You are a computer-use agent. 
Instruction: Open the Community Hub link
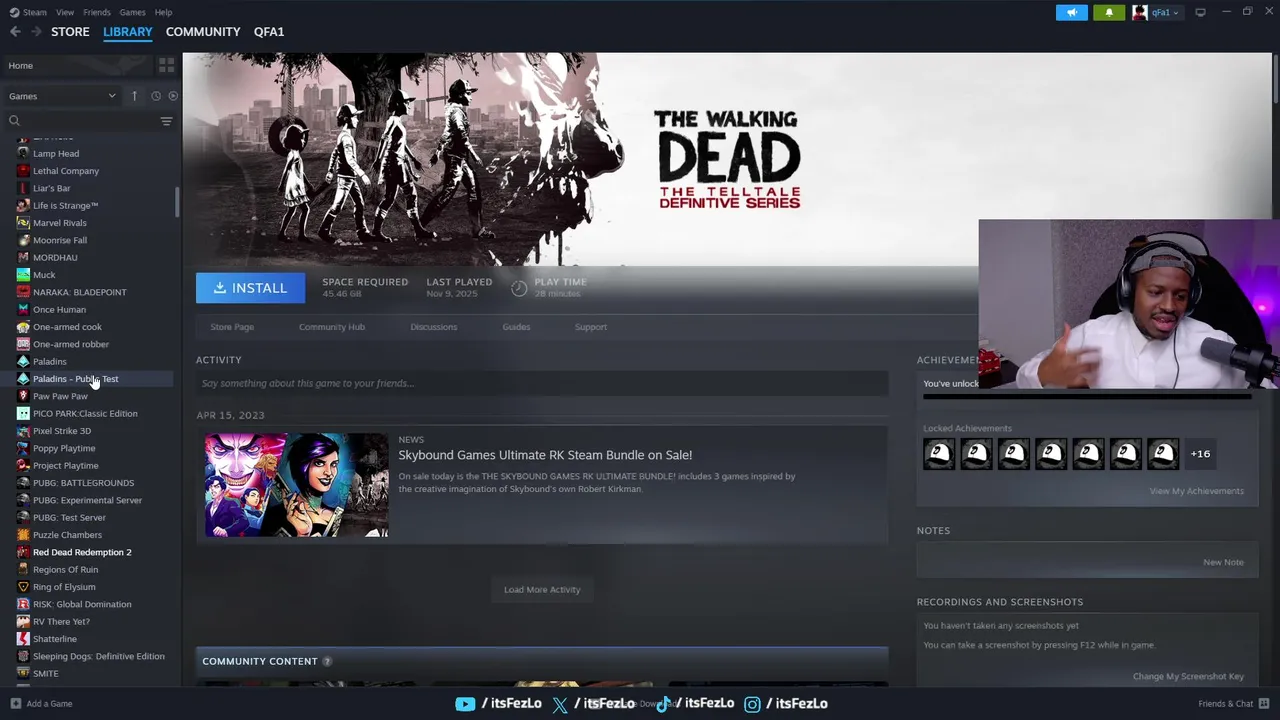coord(332,327)
